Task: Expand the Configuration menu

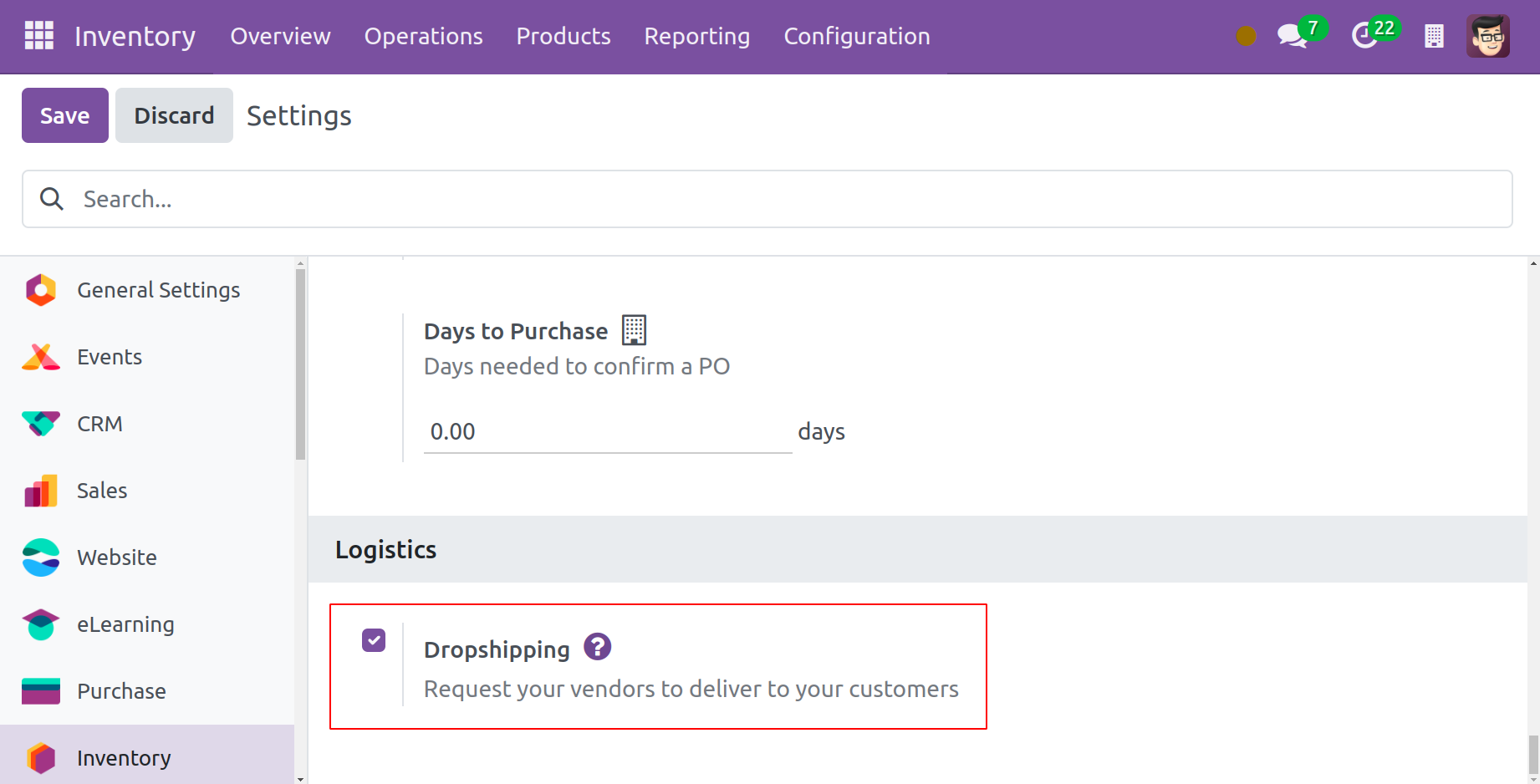Action: pos(856,36)
